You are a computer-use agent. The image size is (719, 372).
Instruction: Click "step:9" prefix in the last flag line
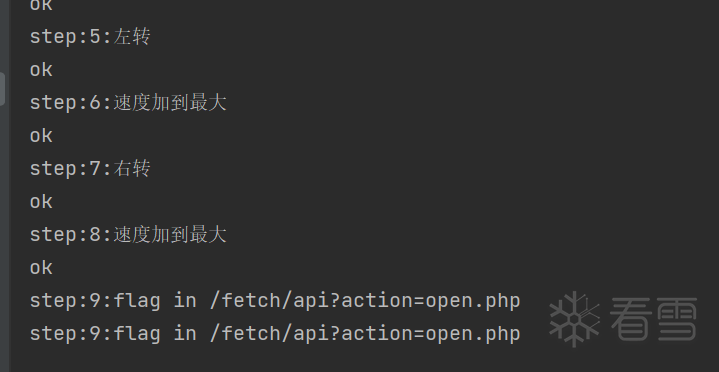[x=66, y=334]
